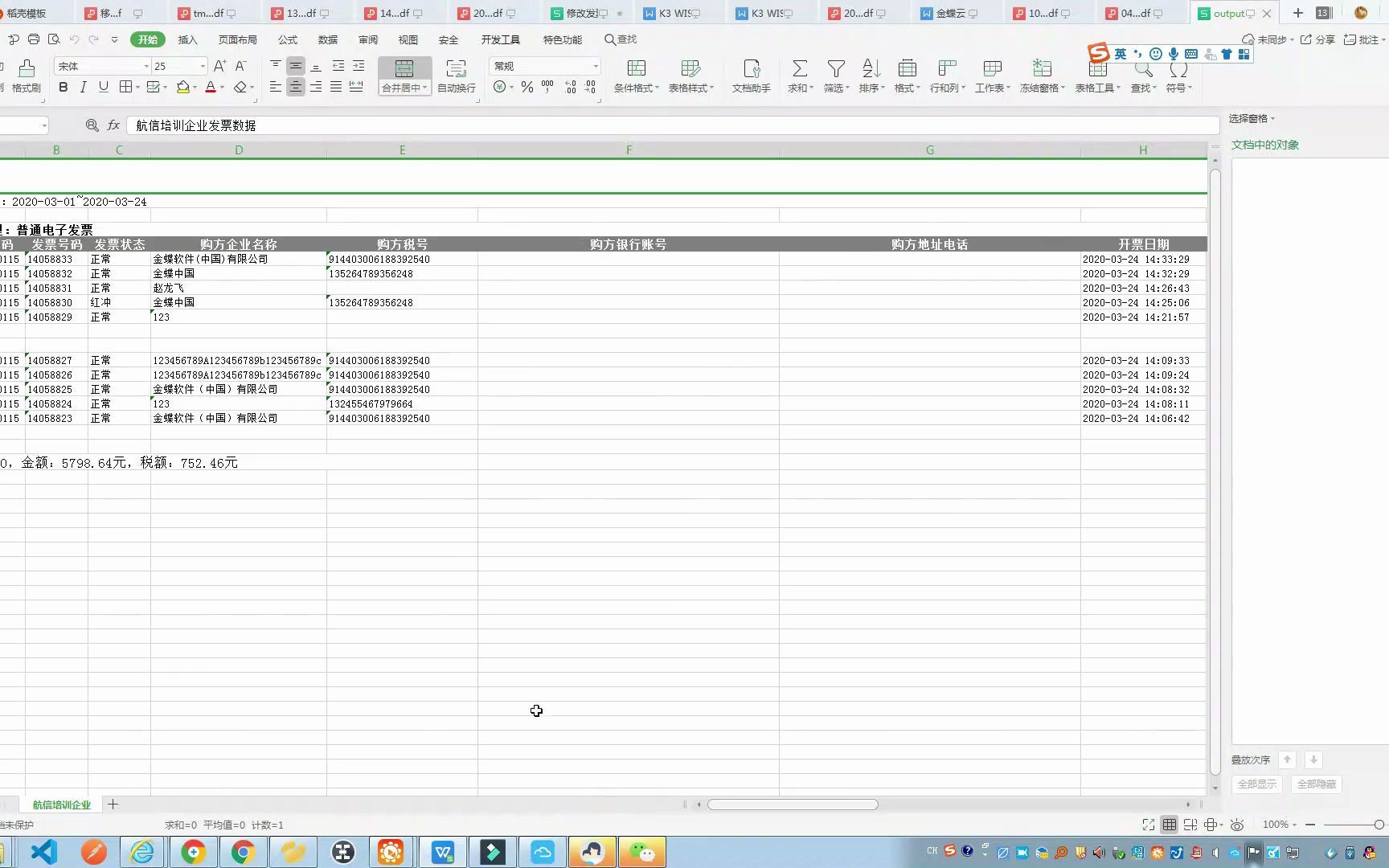Image resolution: width=1389 pixels, height=868 pixels.
Task: Click the fill color bucket icon
Action: coord(183,87)
